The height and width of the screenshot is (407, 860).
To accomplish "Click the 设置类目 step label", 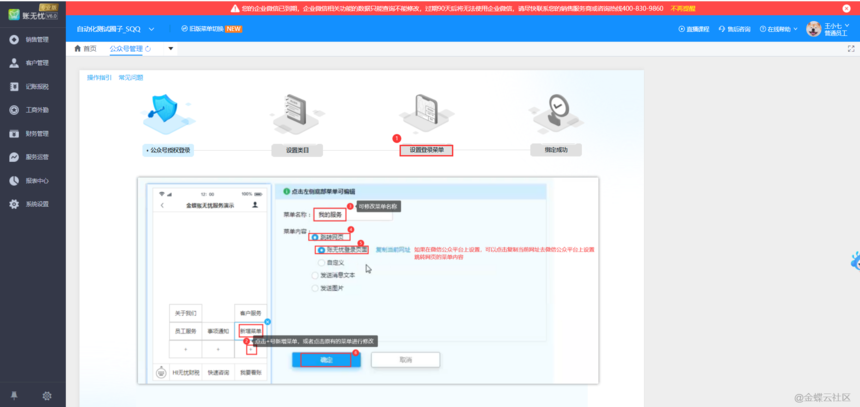I will (297, 150).
